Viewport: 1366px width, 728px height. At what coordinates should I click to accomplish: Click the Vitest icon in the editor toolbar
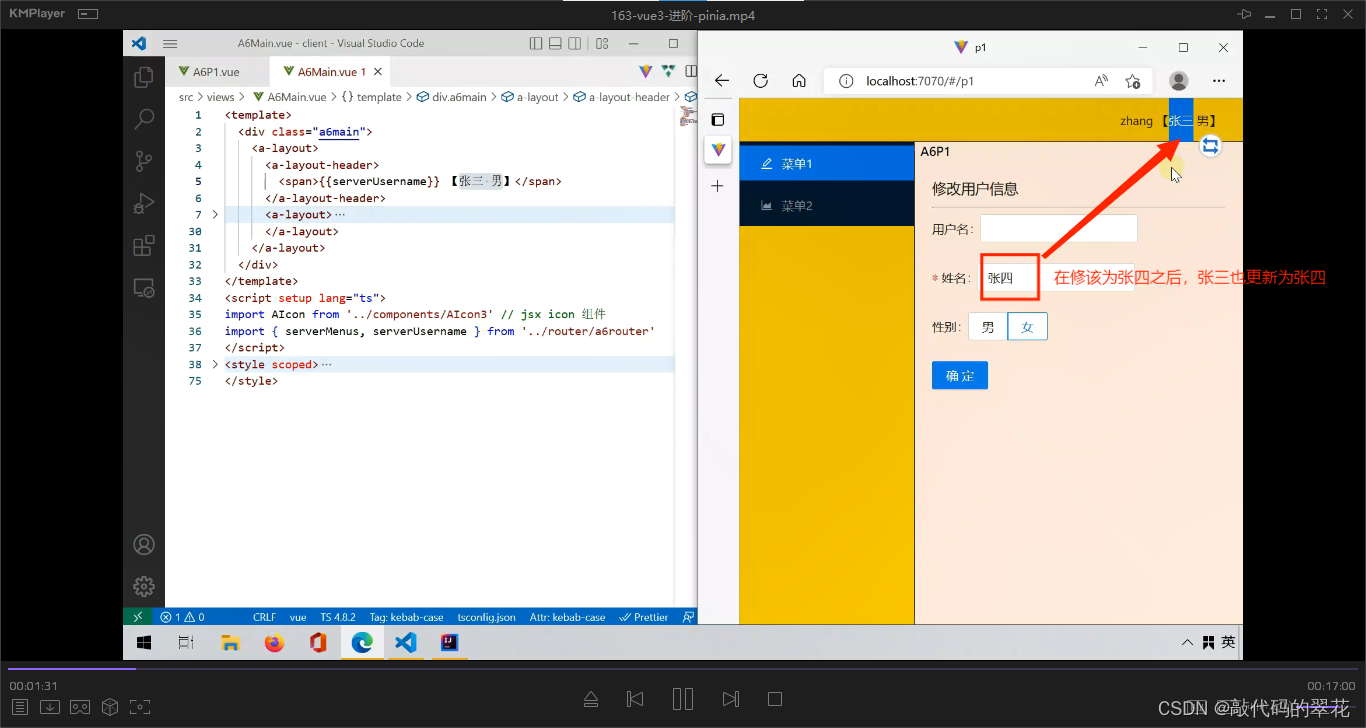click(x=668, y=71)
